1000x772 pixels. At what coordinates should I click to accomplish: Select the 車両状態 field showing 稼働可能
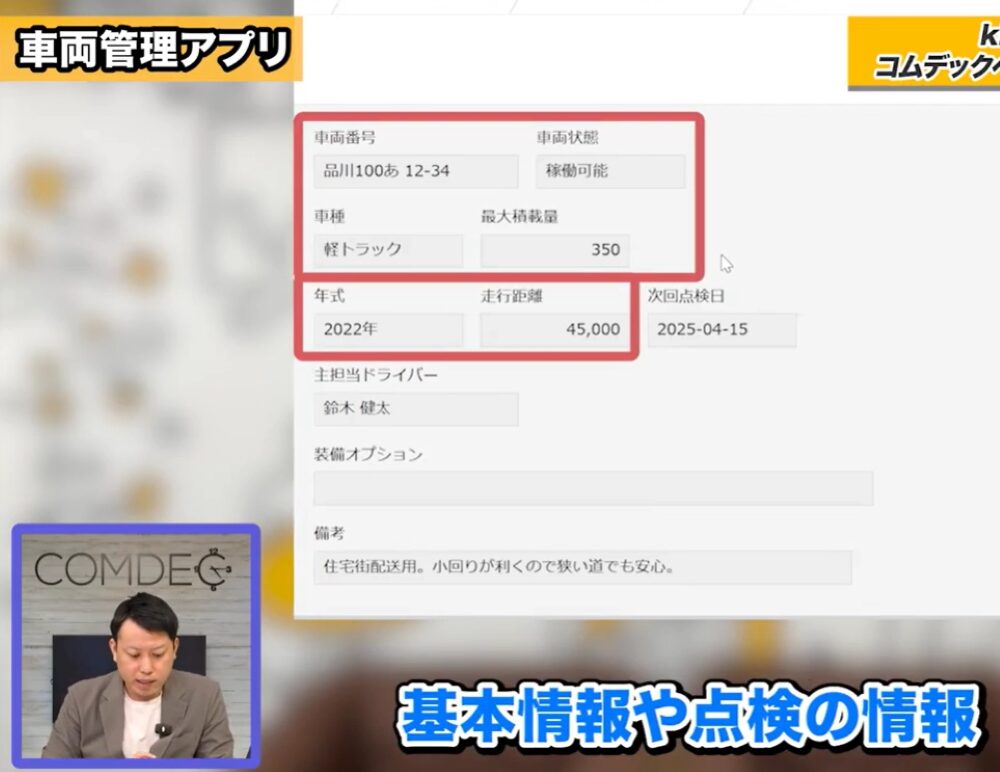point(610,171)
